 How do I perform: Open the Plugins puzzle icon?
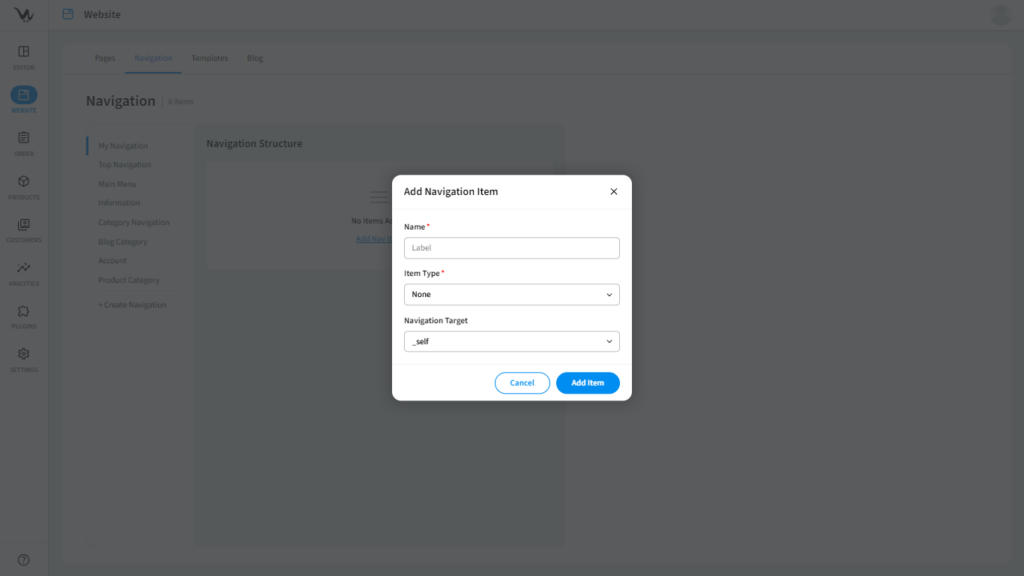click(24, 312)
